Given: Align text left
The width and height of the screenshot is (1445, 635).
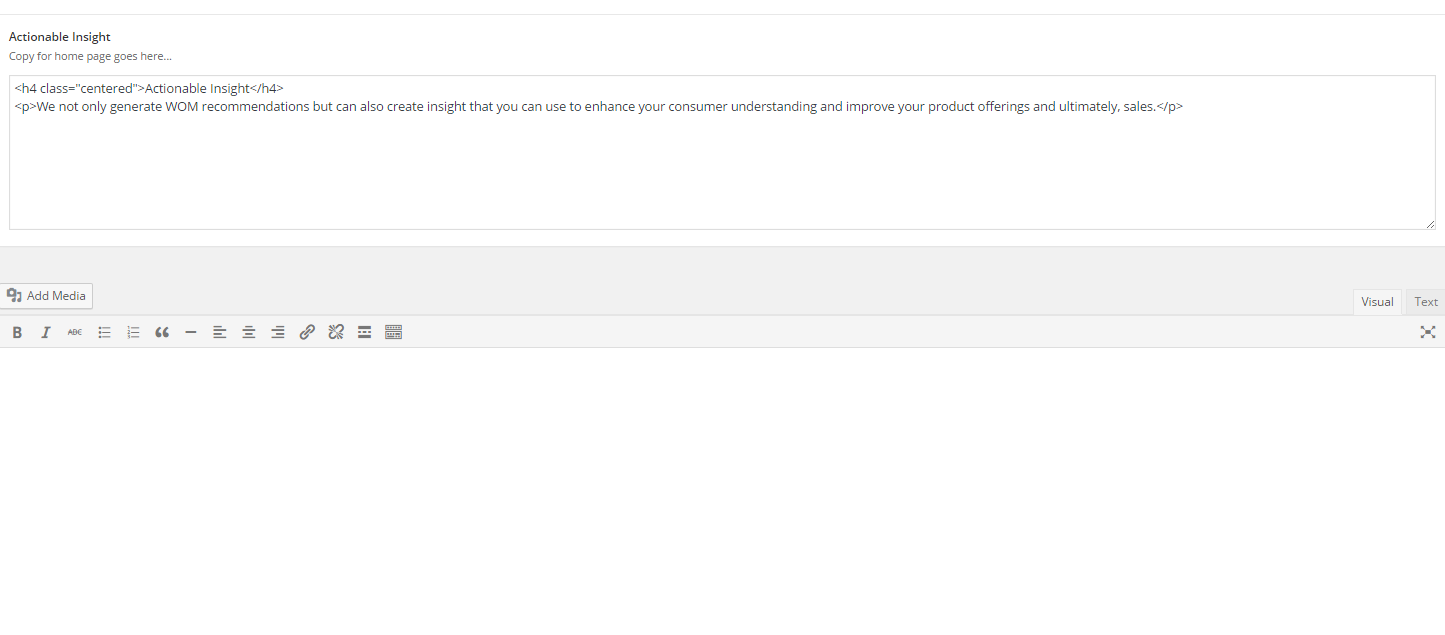Looking at the screenshot, I should pos(220,332).
